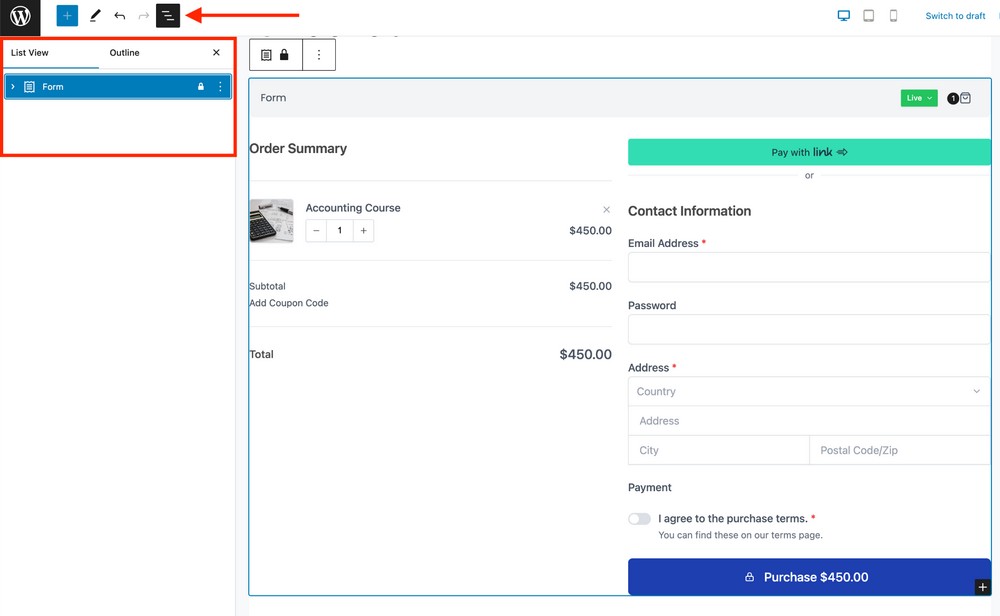This screenshot has height=616, width=1000.
Task: Switch to mobile preview icon
Action: coord(893,16)
